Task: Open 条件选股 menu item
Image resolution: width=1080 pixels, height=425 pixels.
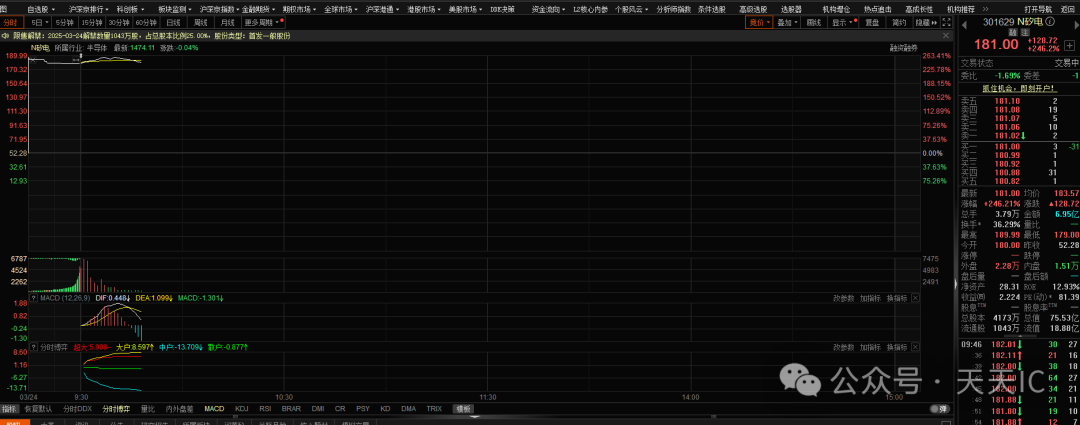Action: (x=711, y=10)
